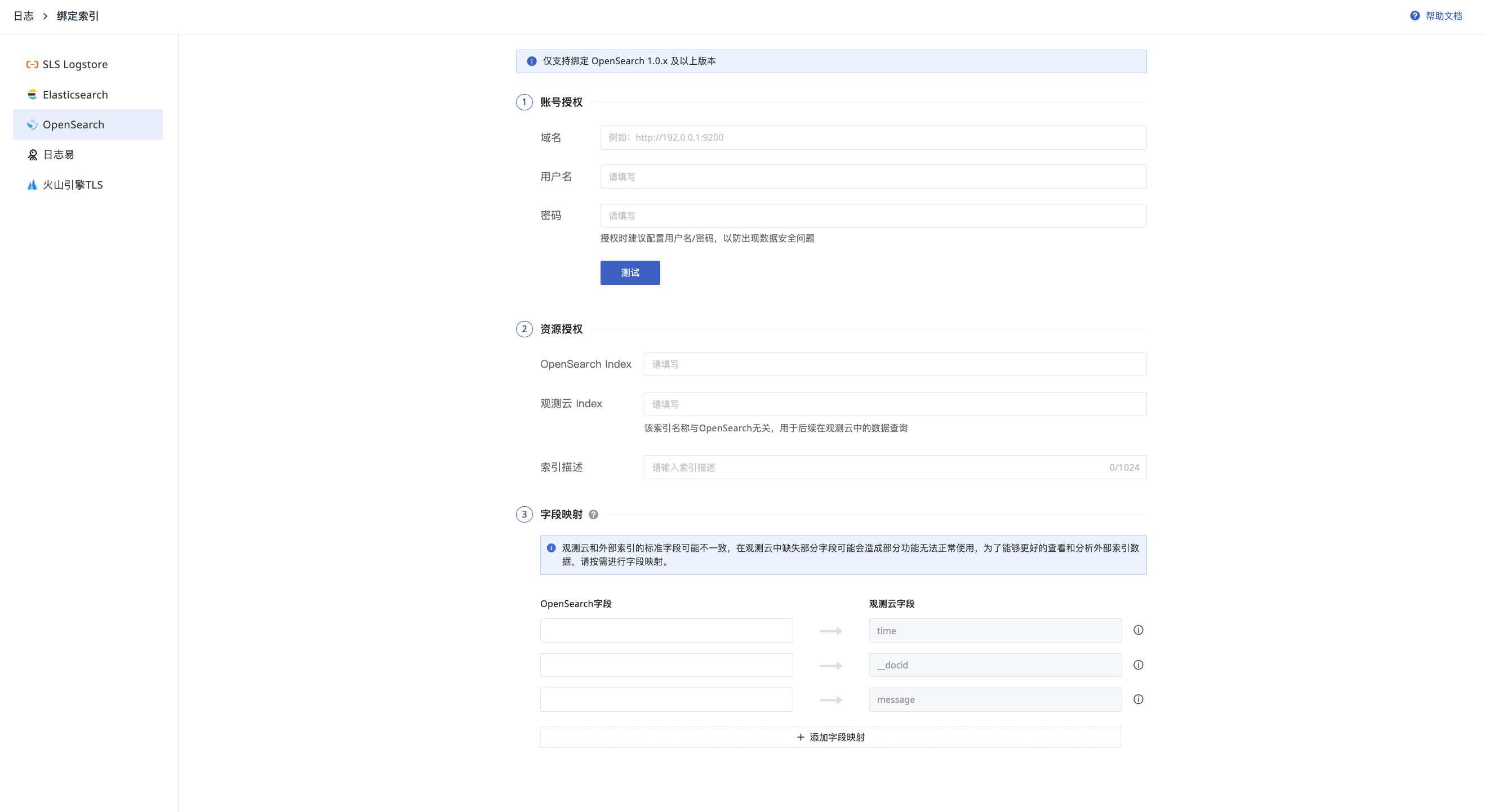The width and height of the screenshot is (1485, 812).
Task: Click the 帮助文档 help icon
Action: point(1414,16)
